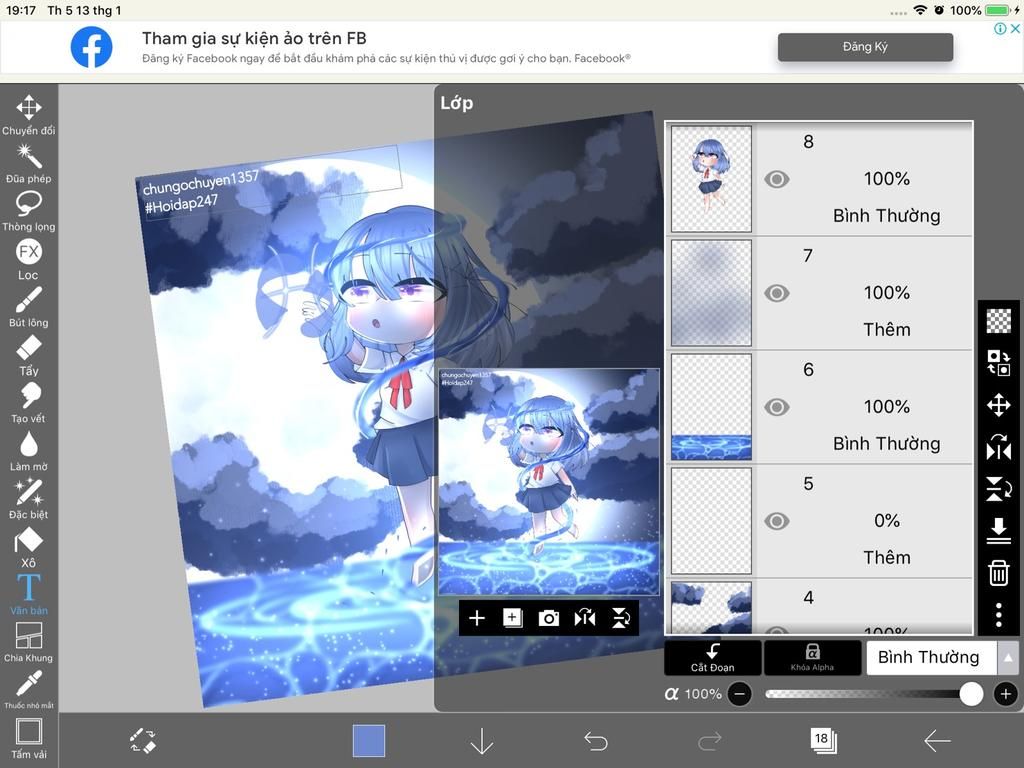Open the current blue color swatch

click(369, 741)
